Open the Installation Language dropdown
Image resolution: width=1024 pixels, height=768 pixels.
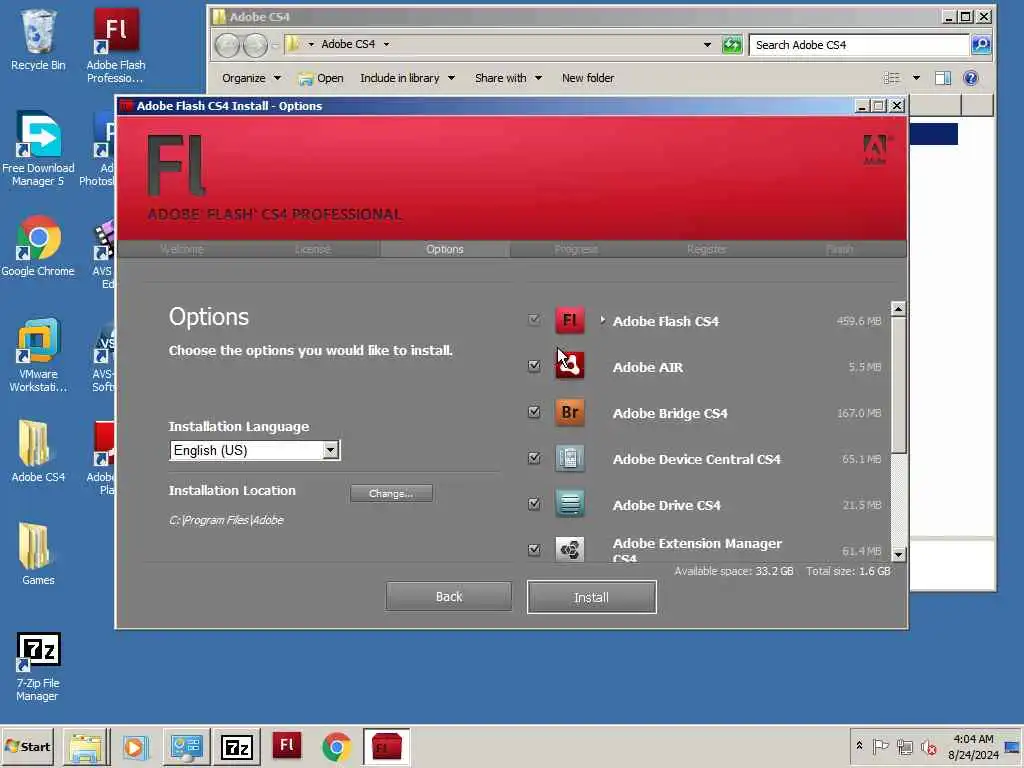(330, 450)
